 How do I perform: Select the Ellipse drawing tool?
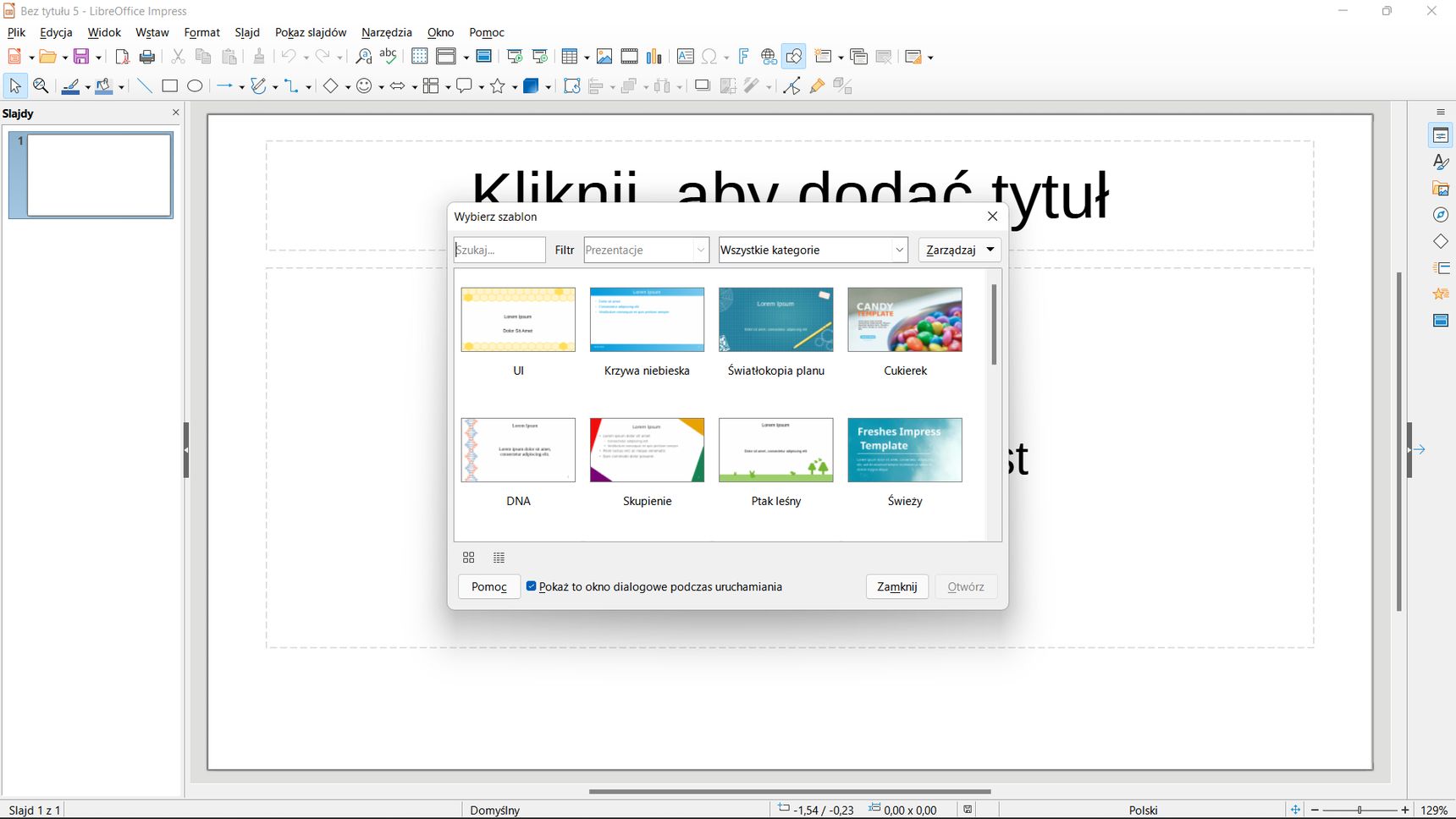195,86
